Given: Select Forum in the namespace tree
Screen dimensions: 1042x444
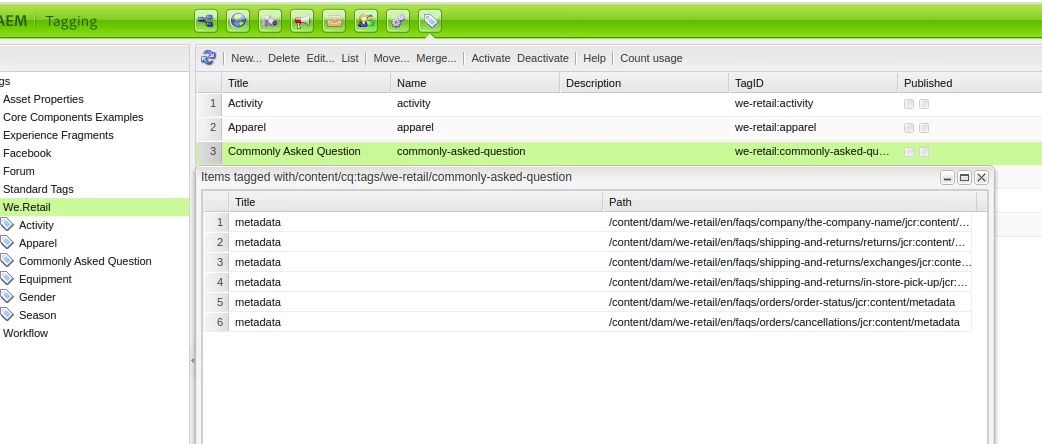Looking at the screenshot, I should (19, 171).
